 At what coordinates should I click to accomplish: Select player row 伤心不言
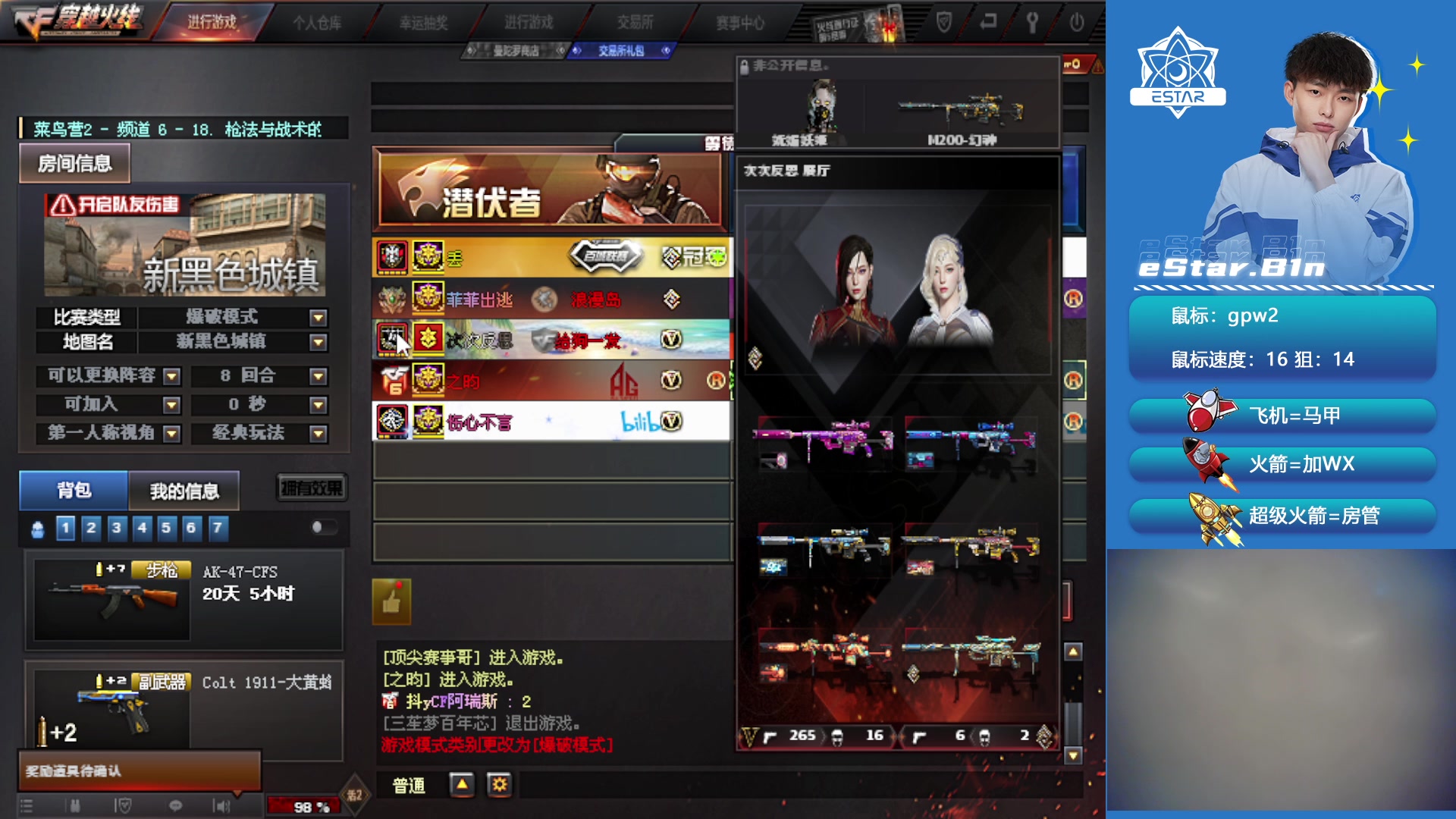pyautogui.click(x=551, y=421)
